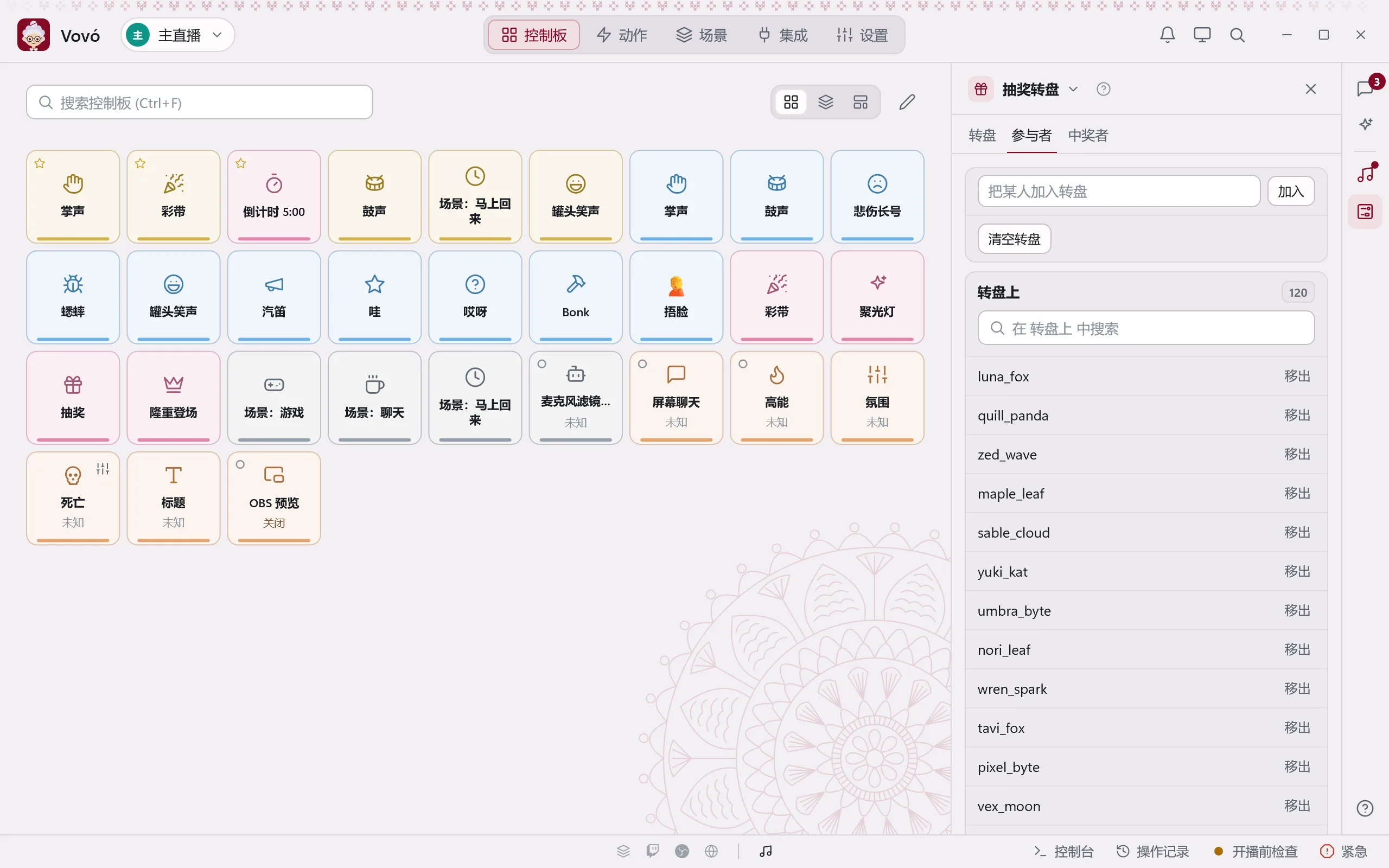Screen dimensions: 1389x868
Task: Open the notifications bell icon
Action: pos(1167,35)
